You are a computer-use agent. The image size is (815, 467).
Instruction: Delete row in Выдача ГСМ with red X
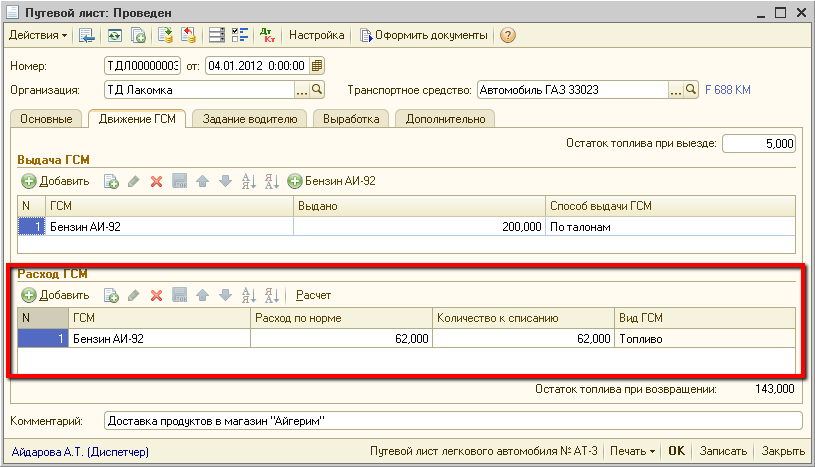pos(156,181)
